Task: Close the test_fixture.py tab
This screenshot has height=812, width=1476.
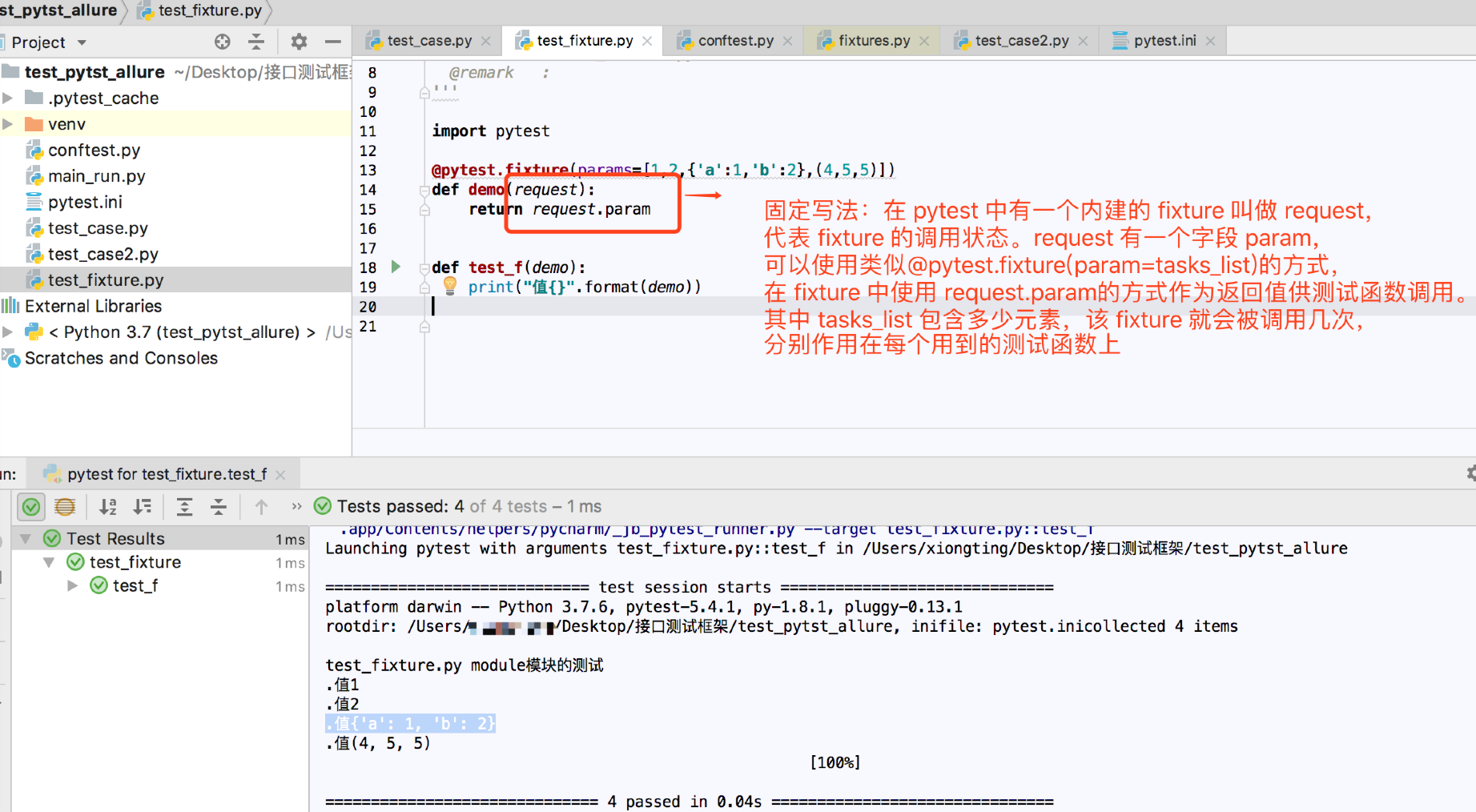Action: point(647,41)
